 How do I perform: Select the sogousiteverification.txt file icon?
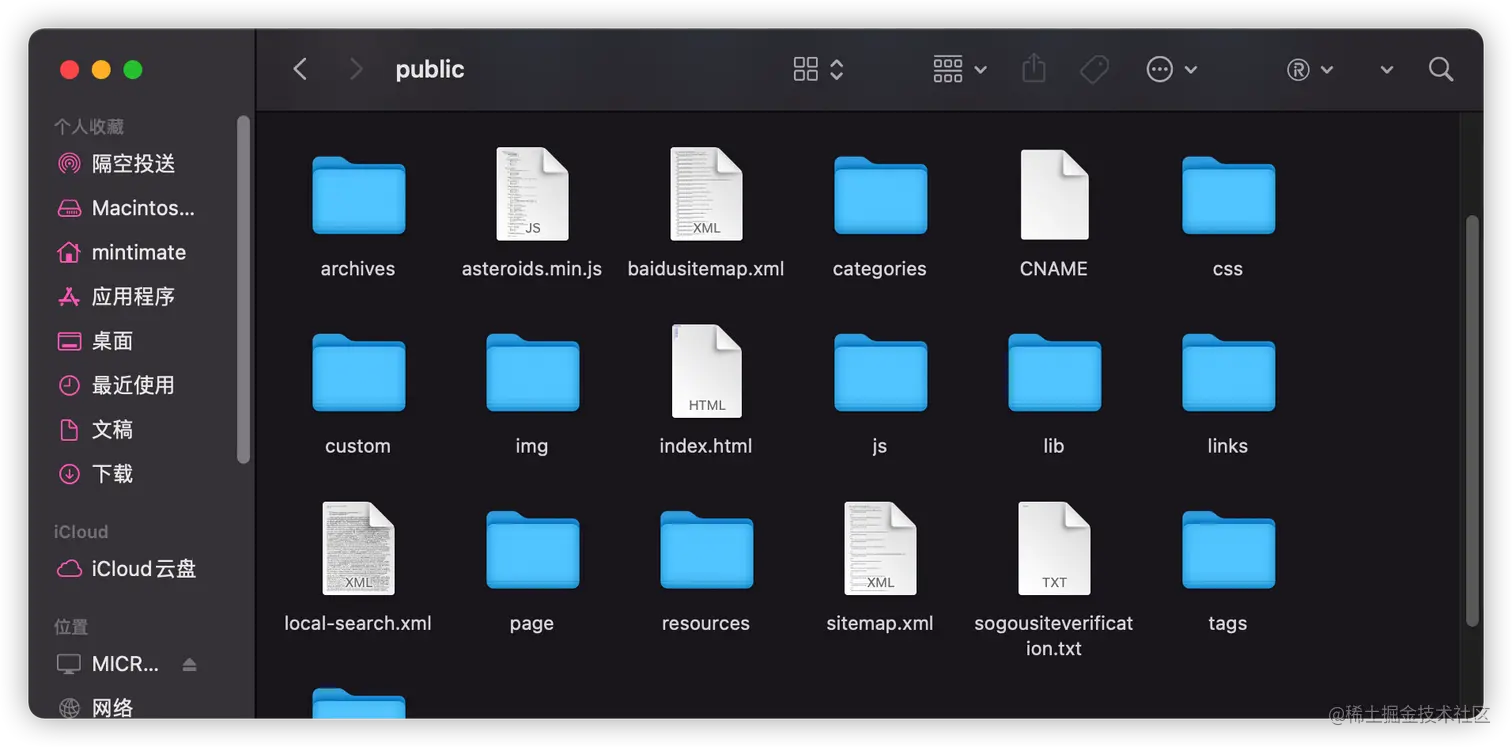pos(1054,548)
